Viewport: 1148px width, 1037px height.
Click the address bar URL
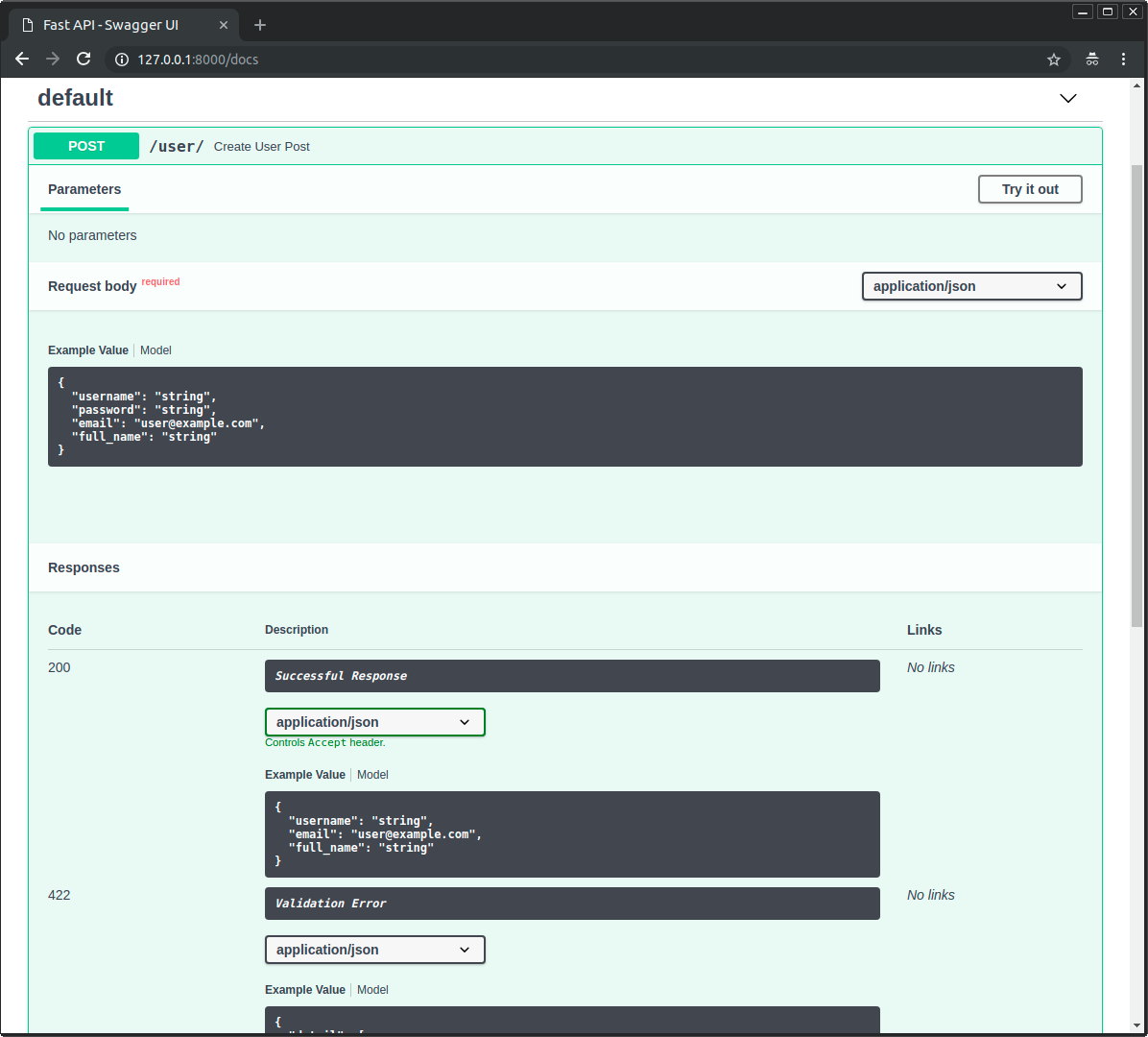(198, 60)
